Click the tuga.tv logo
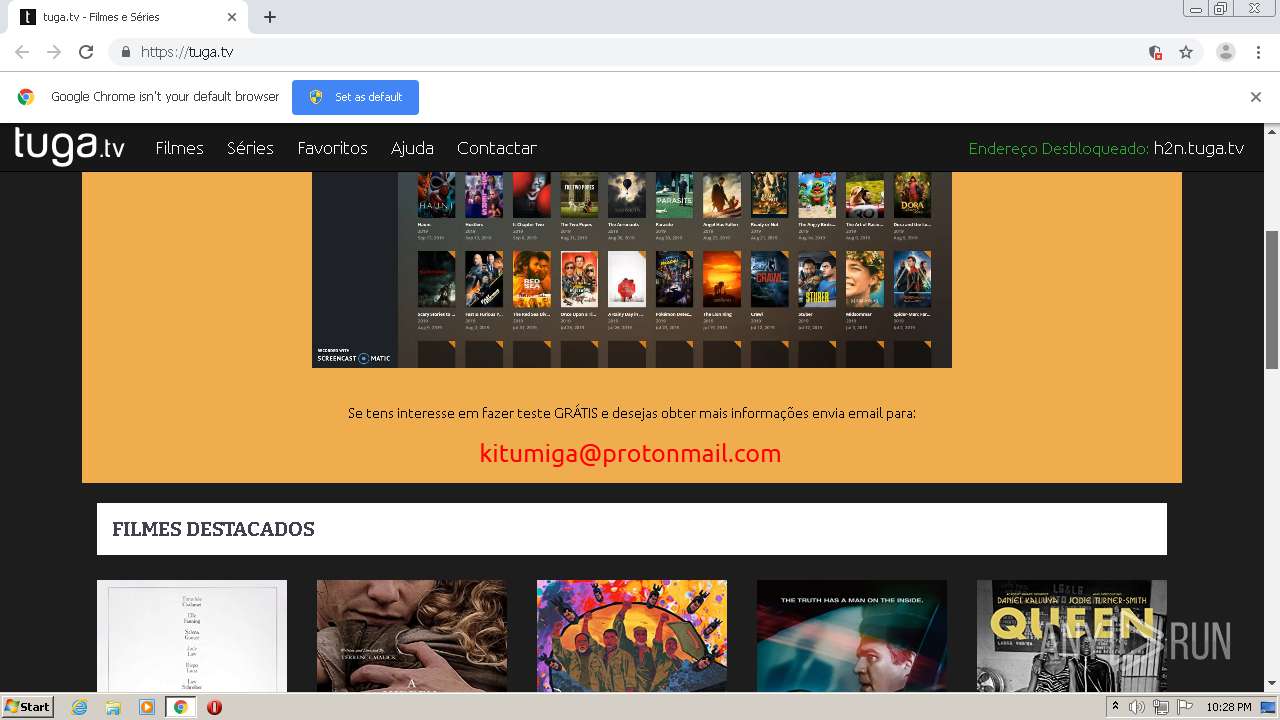1280x720 pixels. point(70,147)
